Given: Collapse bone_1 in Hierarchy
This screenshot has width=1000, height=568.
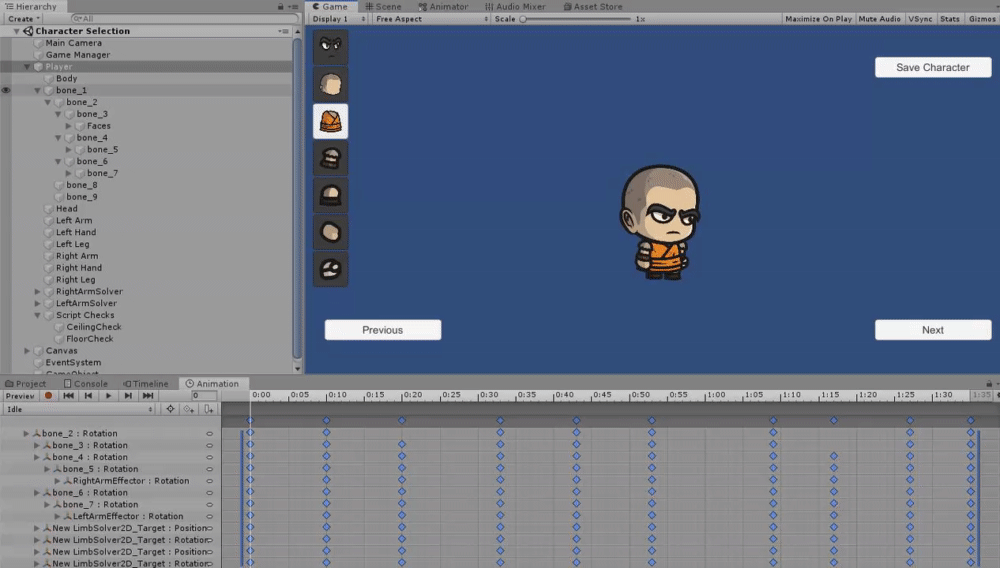Looking at the screenshot, I should point(37,91).
